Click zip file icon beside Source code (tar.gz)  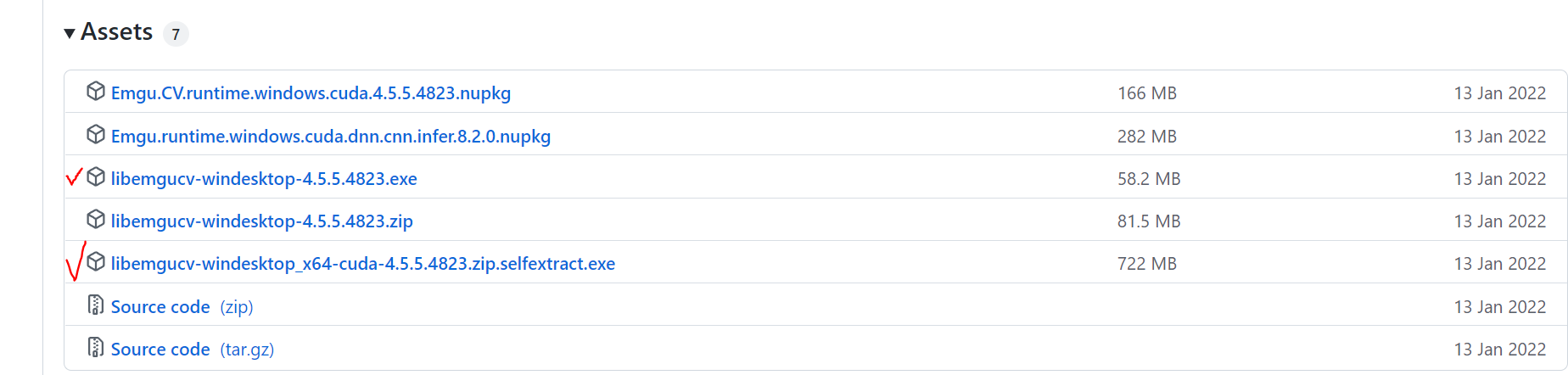click(x=96, y=348)
